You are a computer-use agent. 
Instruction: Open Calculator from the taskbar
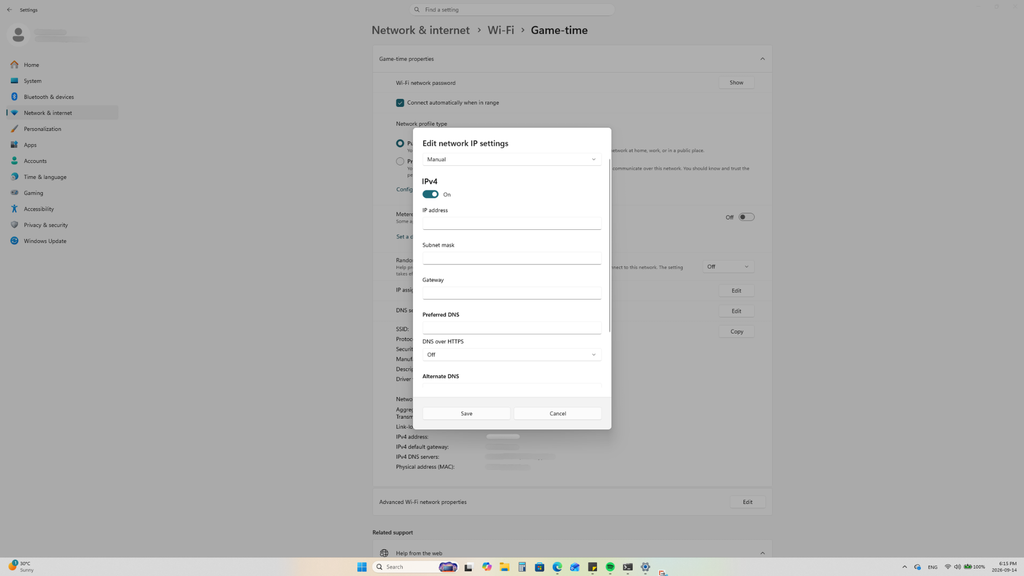pos(522,567)
